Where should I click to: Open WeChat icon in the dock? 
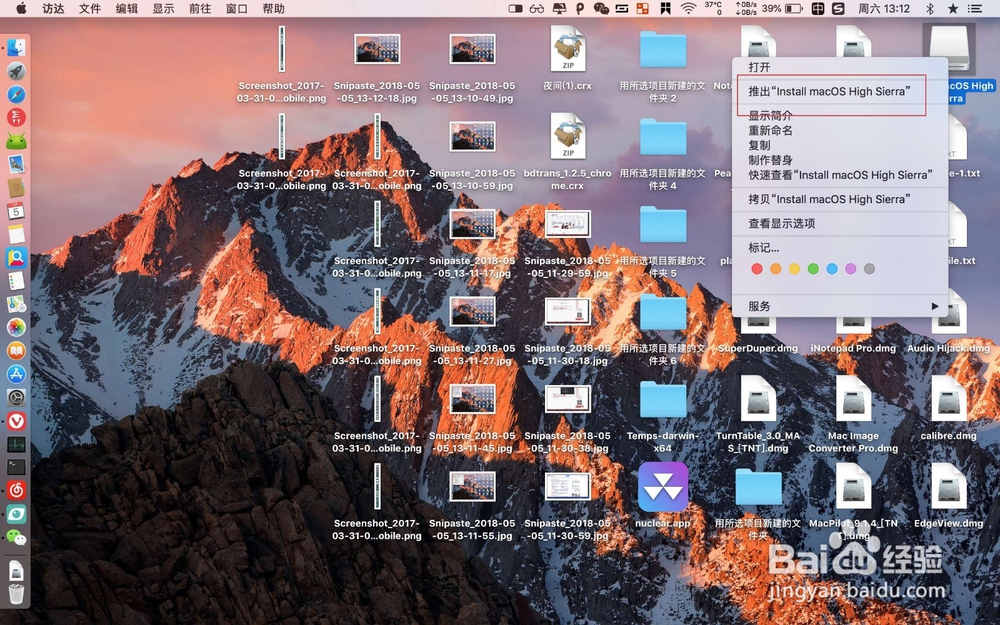click(17, 538)
